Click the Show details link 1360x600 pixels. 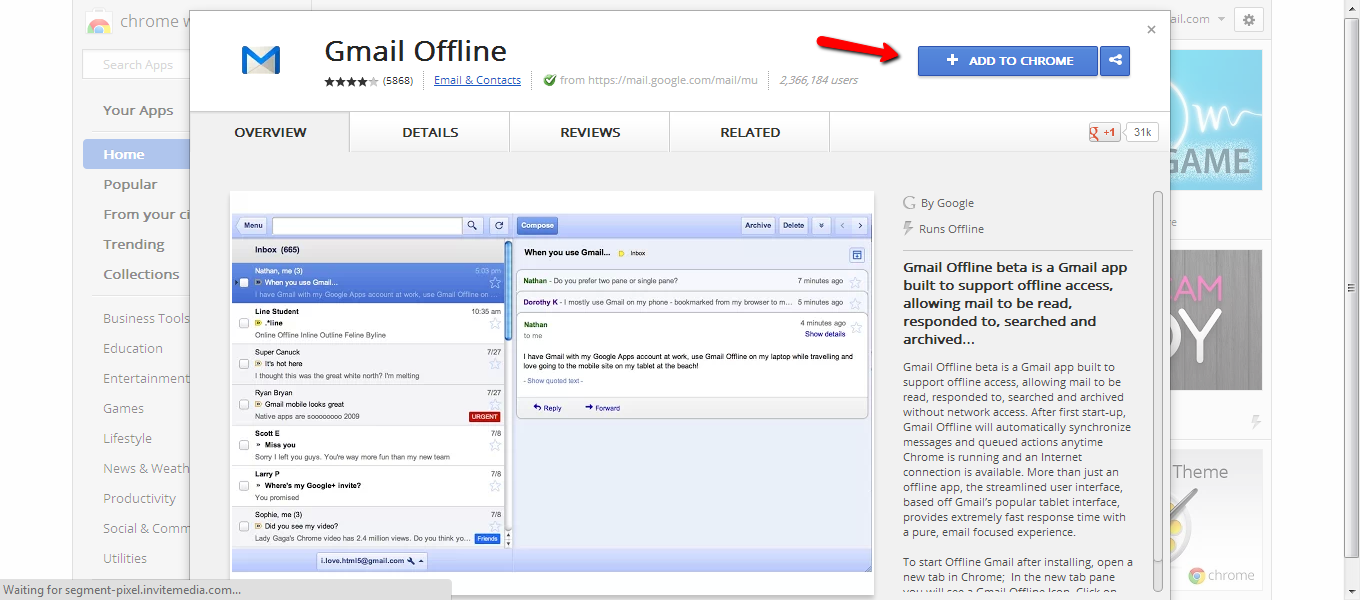point(825,334)
